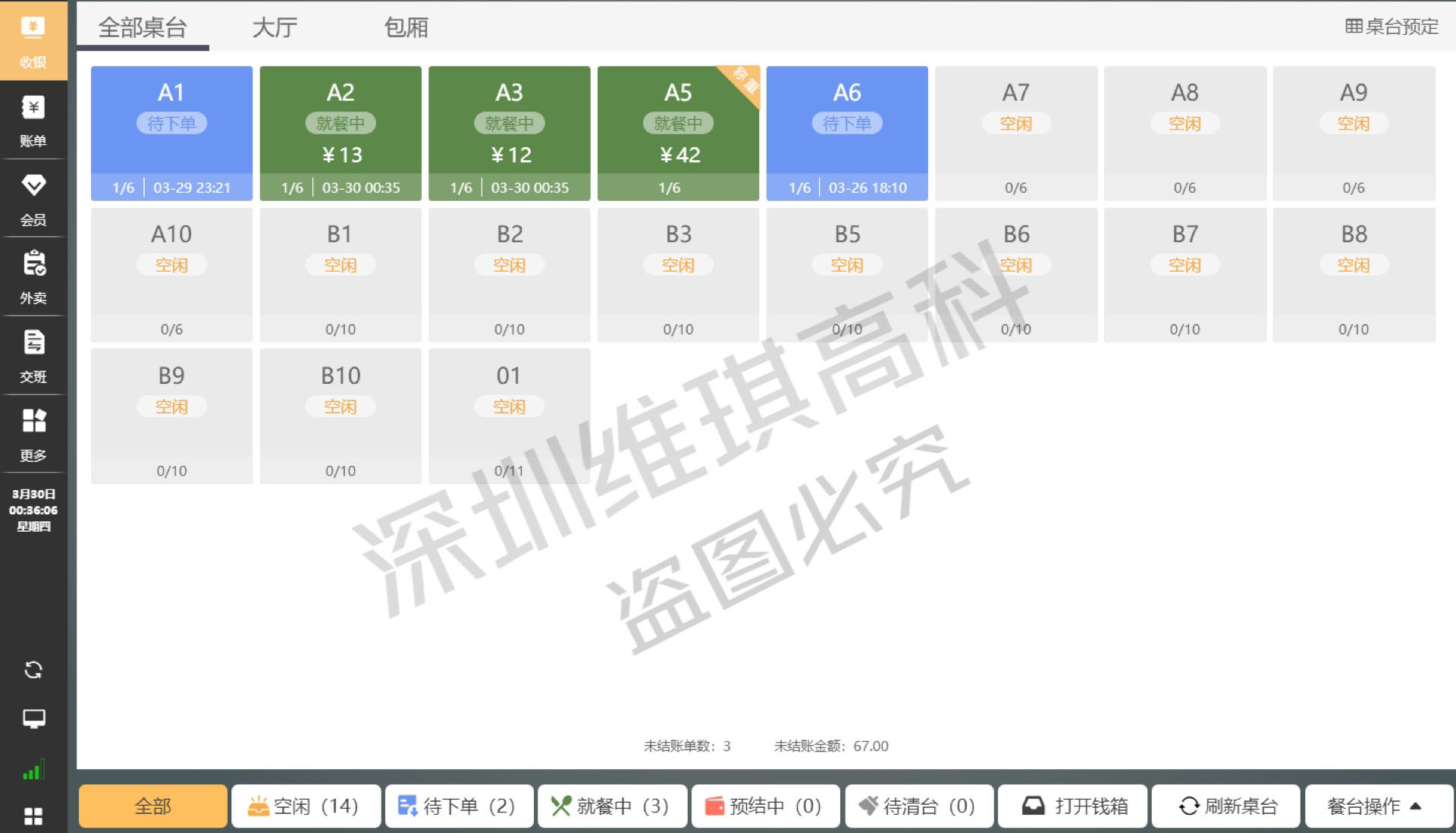
Task: Select idle table B8
Action: [1354, 275]
